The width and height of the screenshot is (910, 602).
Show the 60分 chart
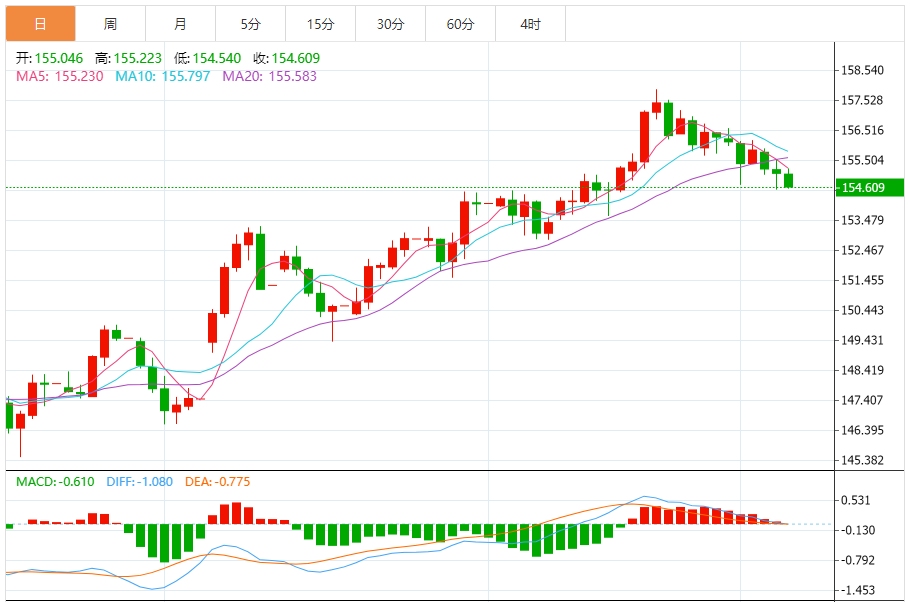pos(460,24)
